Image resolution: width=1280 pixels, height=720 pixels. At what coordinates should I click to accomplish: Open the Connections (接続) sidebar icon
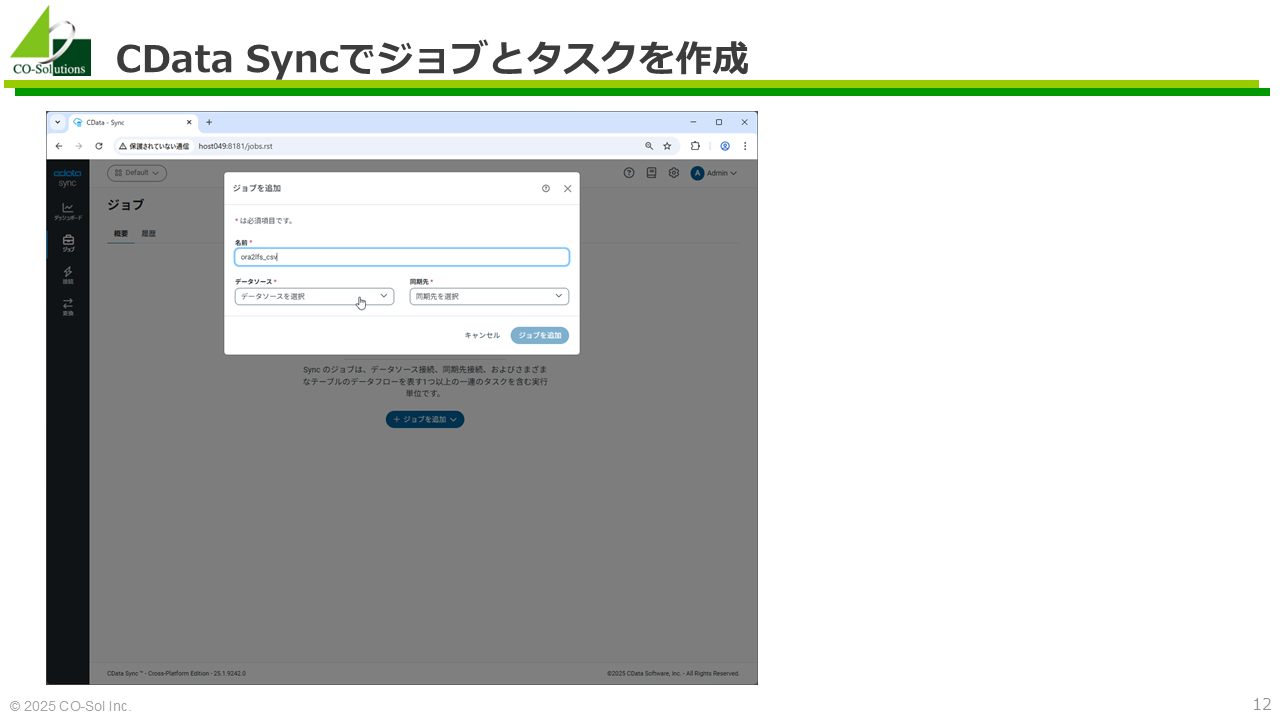coord(68,275)
